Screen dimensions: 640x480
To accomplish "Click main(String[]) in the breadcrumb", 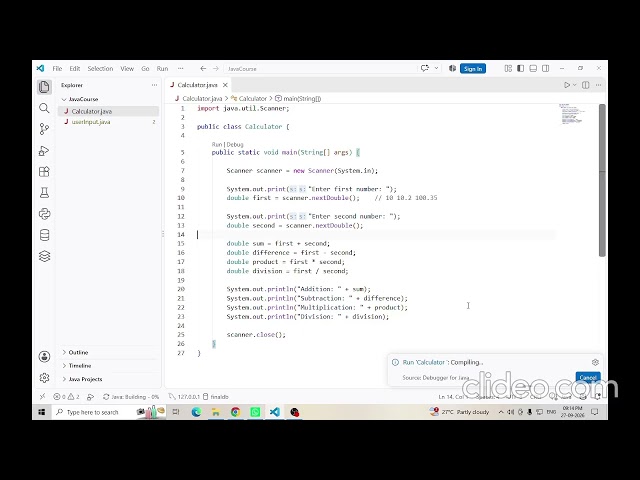I will pyautogui.click(x=302, y=98).
